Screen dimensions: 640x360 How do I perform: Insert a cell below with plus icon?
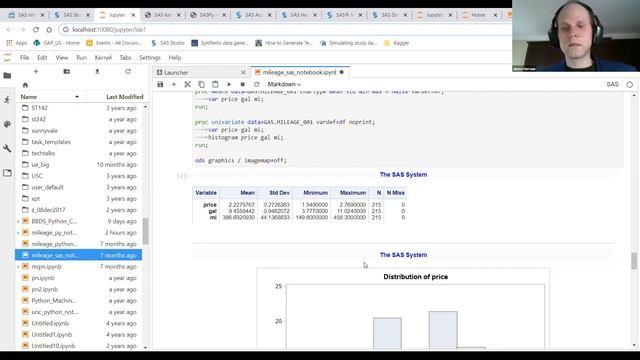pos(174,84)
